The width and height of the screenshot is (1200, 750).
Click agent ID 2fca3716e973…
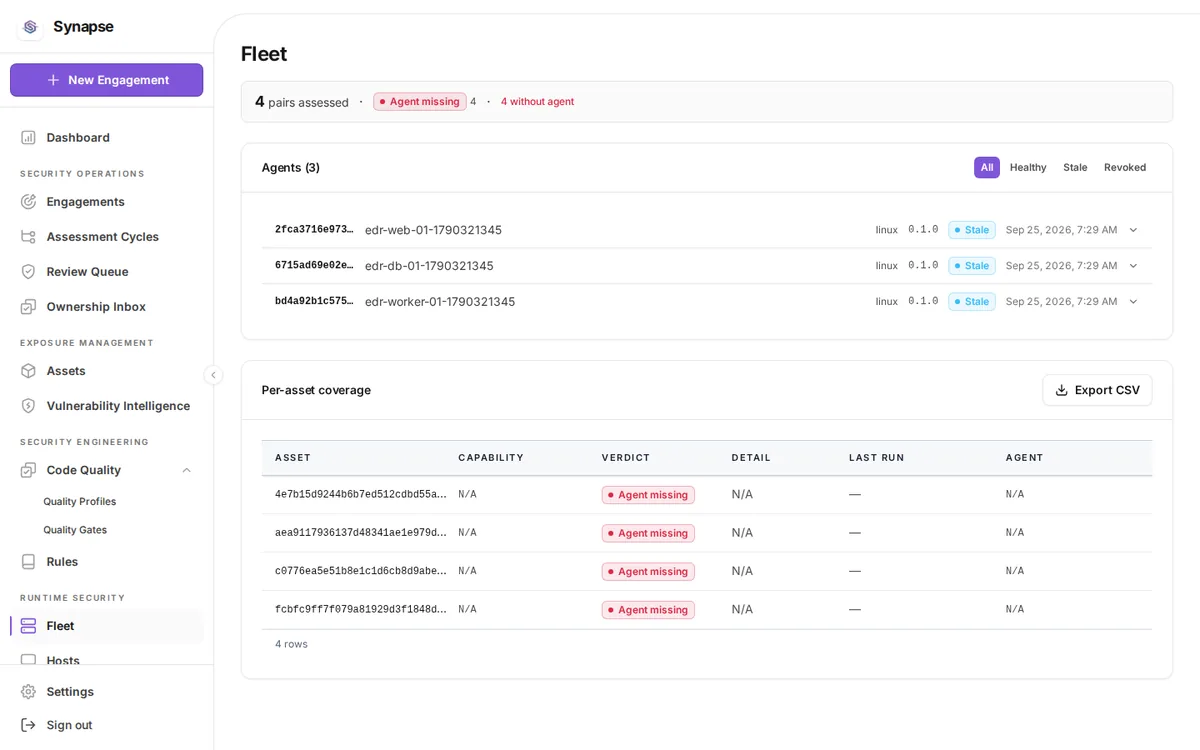click(314, 230)
